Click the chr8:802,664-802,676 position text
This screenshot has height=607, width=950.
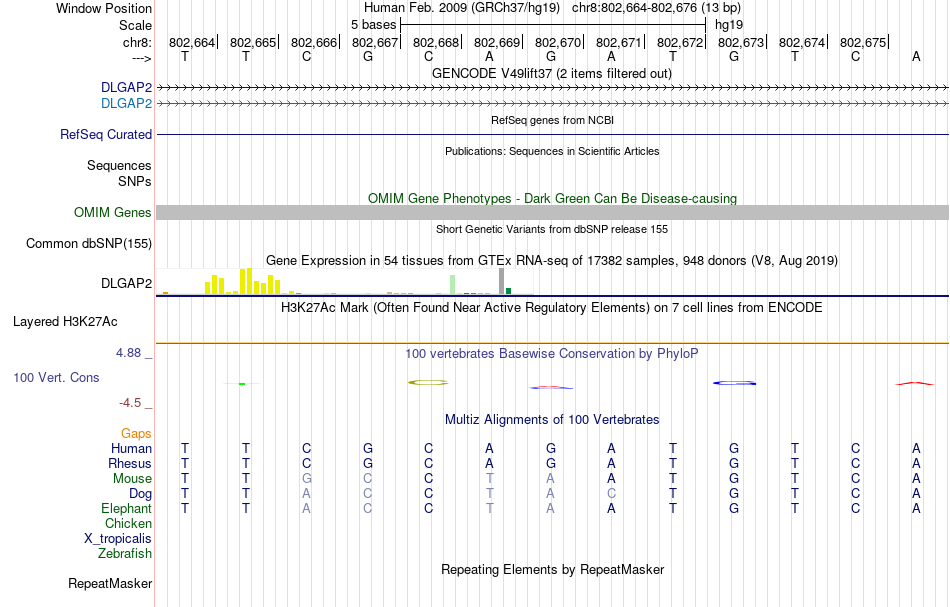click(656, 8)
